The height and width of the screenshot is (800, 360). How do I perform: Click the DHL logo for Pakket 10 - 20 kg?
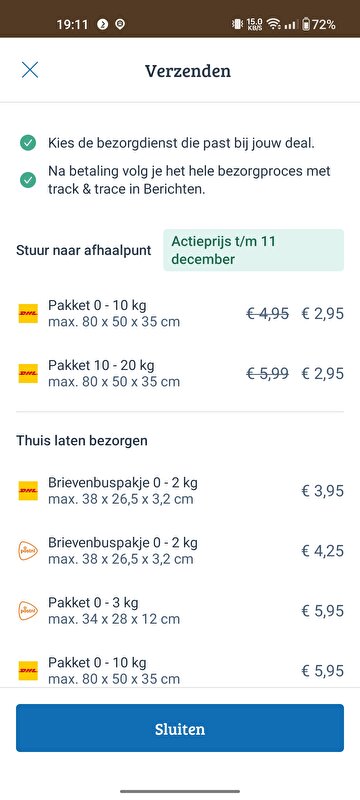click(x=28, y=373)
